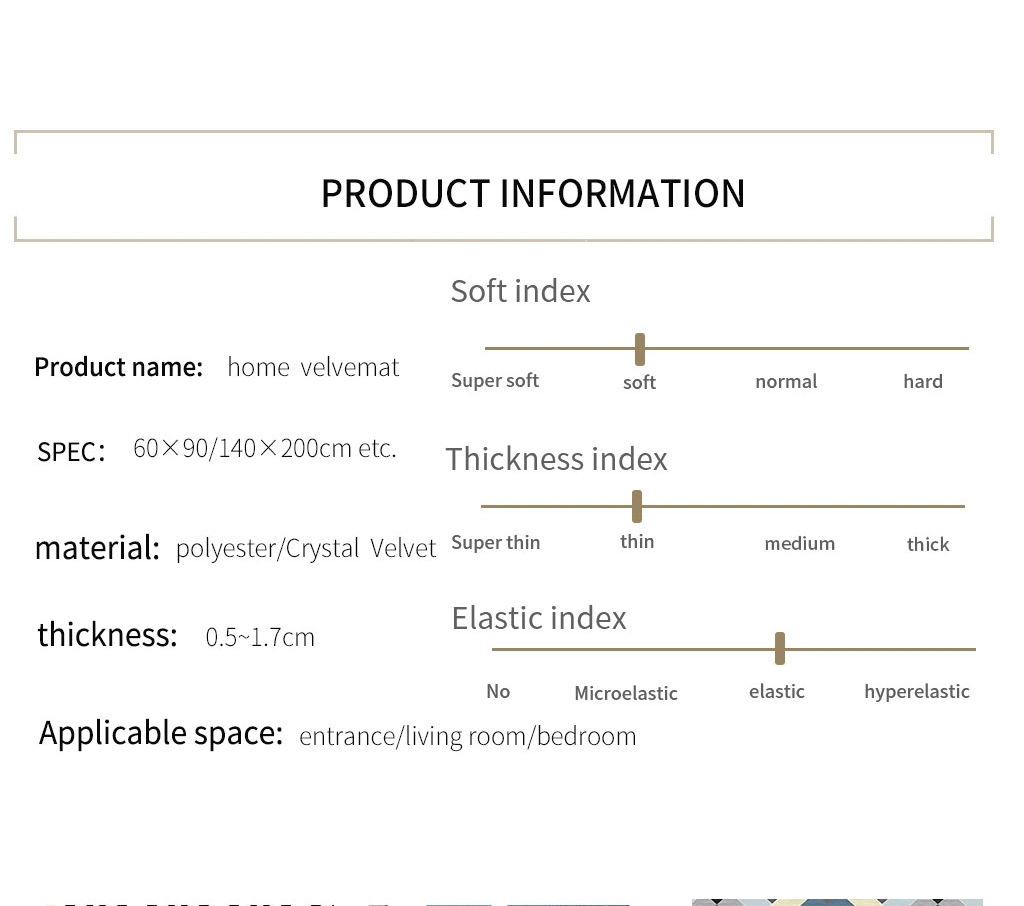Viewport: 1024px width, 906px height.
Task: Click the 'No' elastic label
Action: (498, 691)
